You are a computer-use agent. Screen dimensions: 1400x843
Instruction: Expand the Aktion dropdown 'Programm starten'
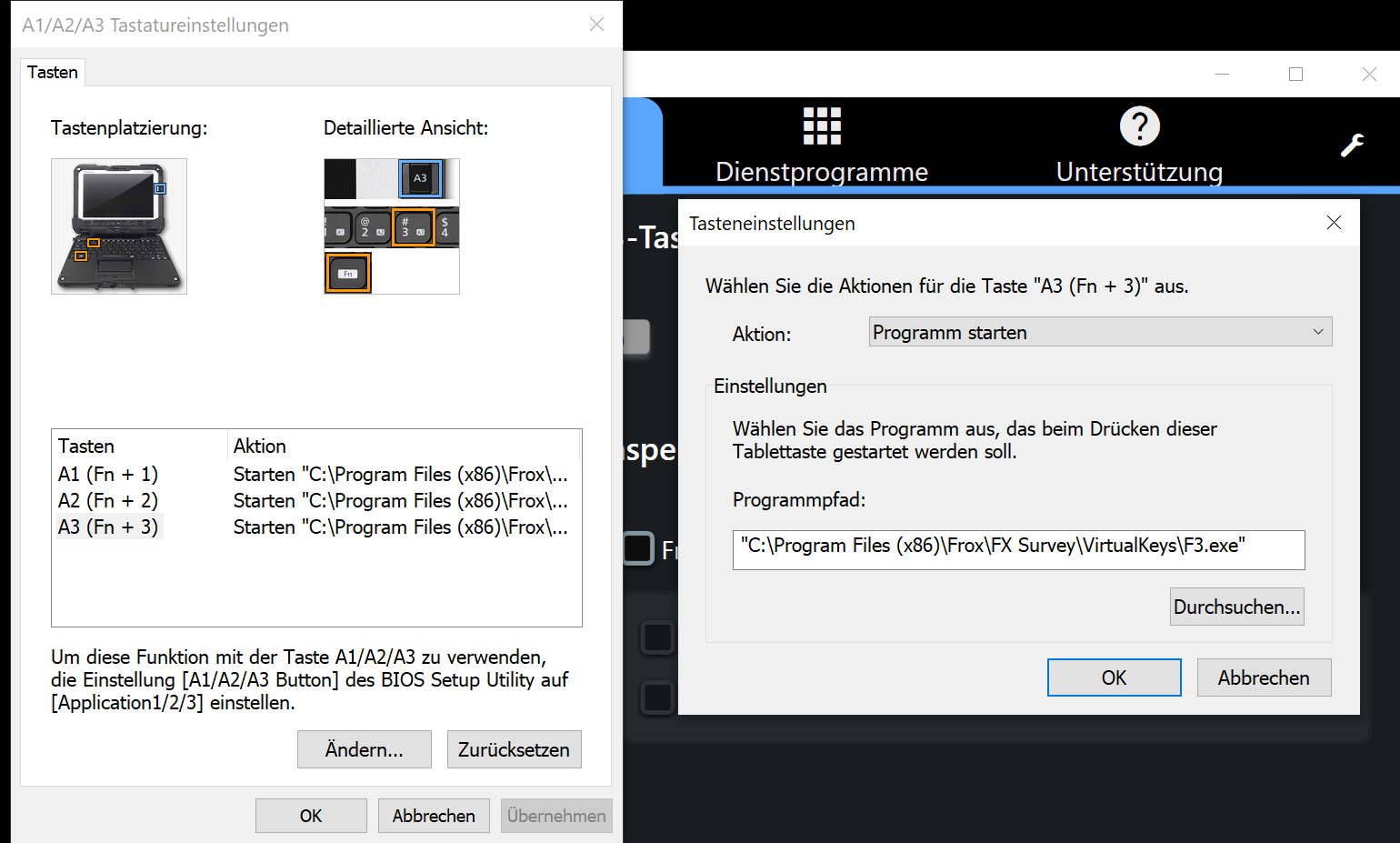coord(1100,332)
